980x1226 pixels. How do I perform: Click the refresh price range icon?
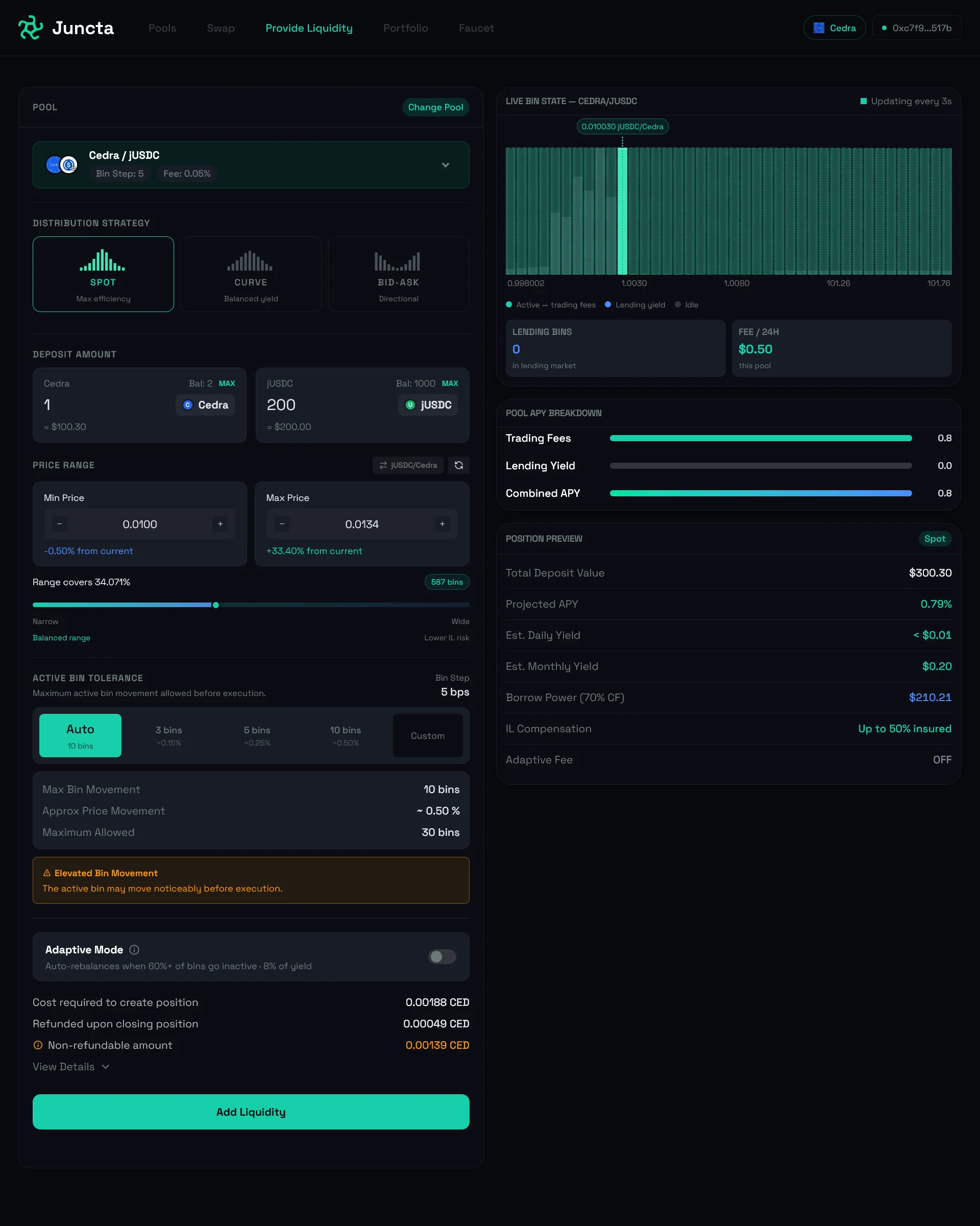459,465
